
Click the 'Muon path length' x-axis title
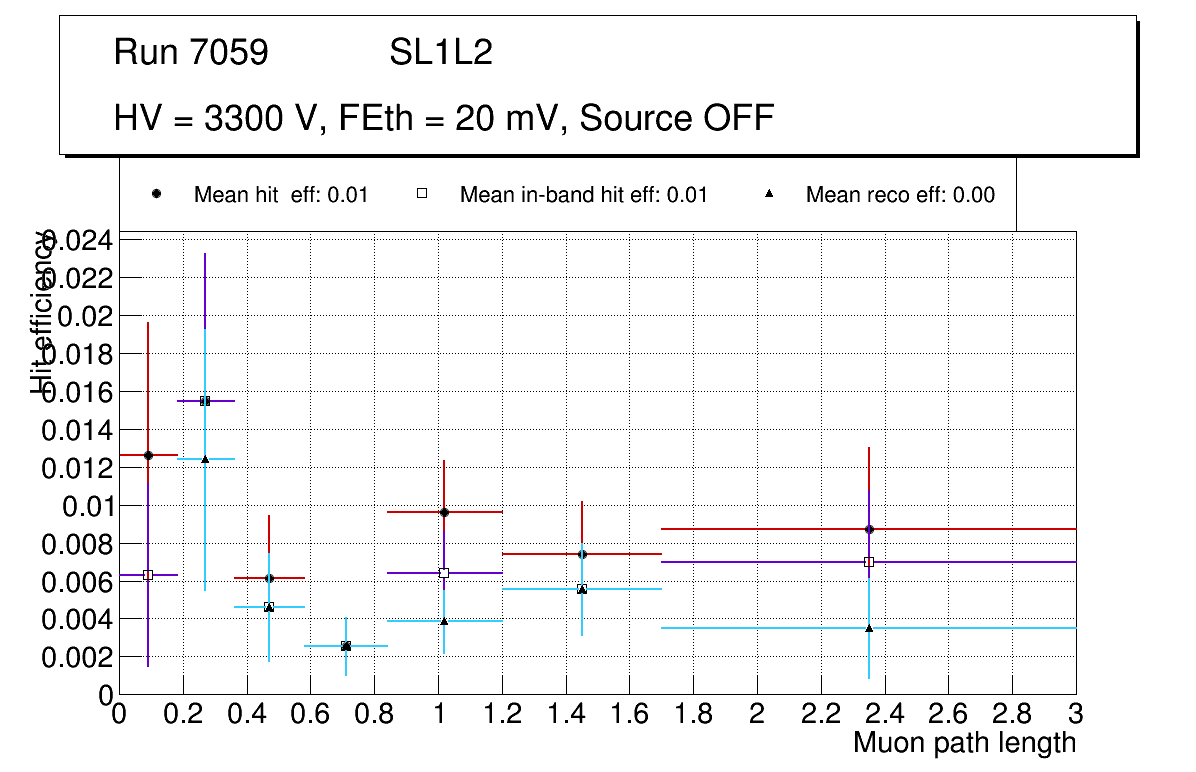pos(964,743)
